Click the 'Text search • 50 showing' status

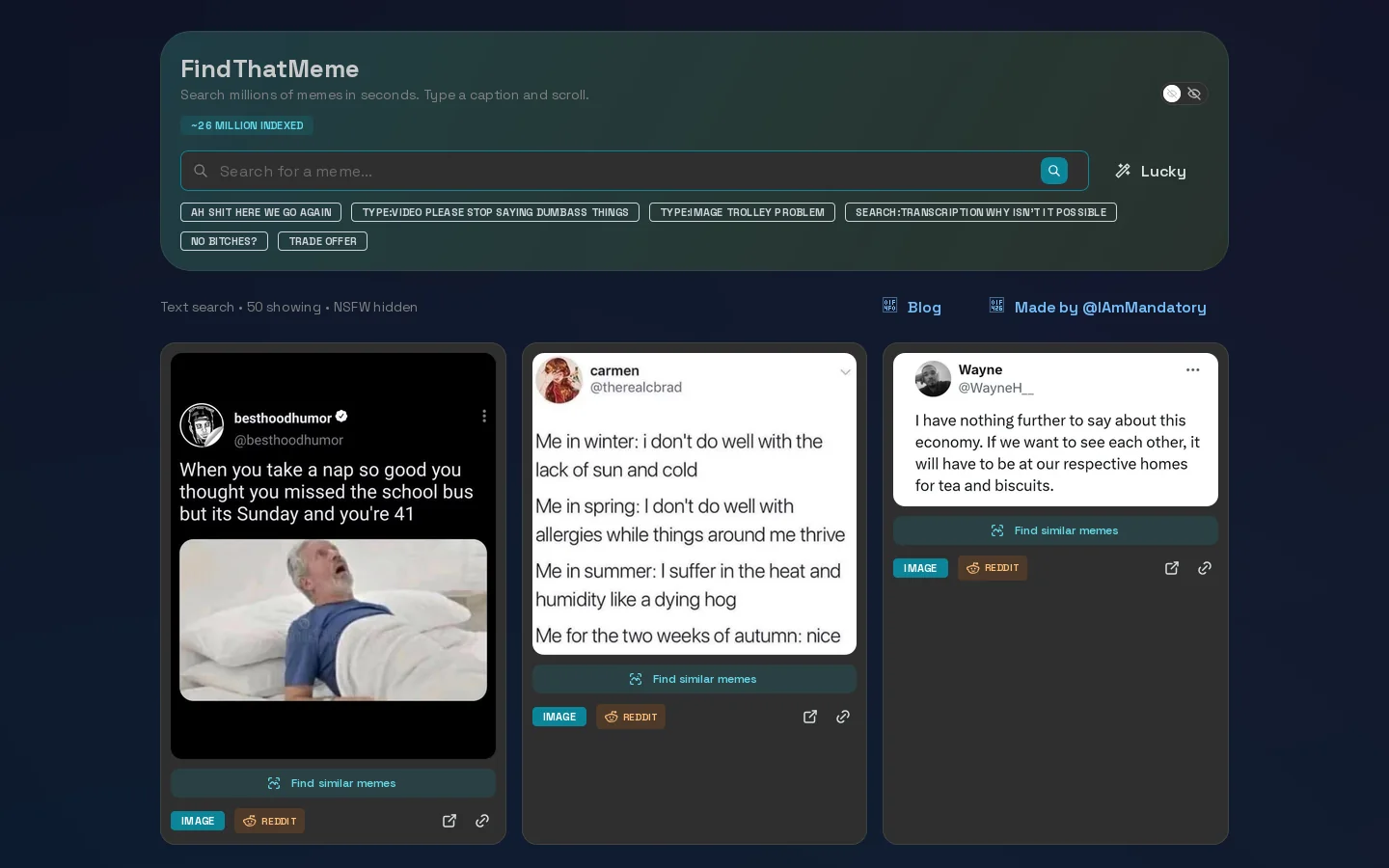tap(240, 307)
